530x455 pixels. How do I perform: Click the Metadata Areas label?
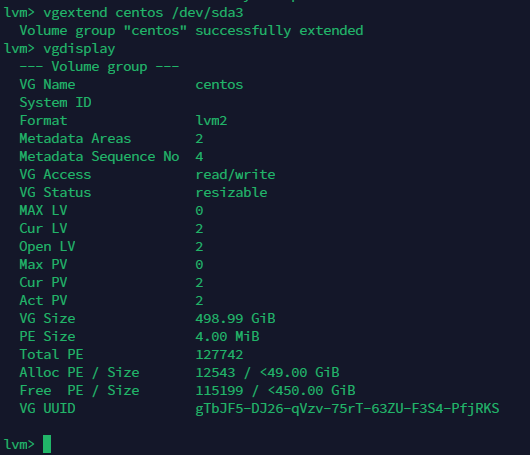point(75,139)
